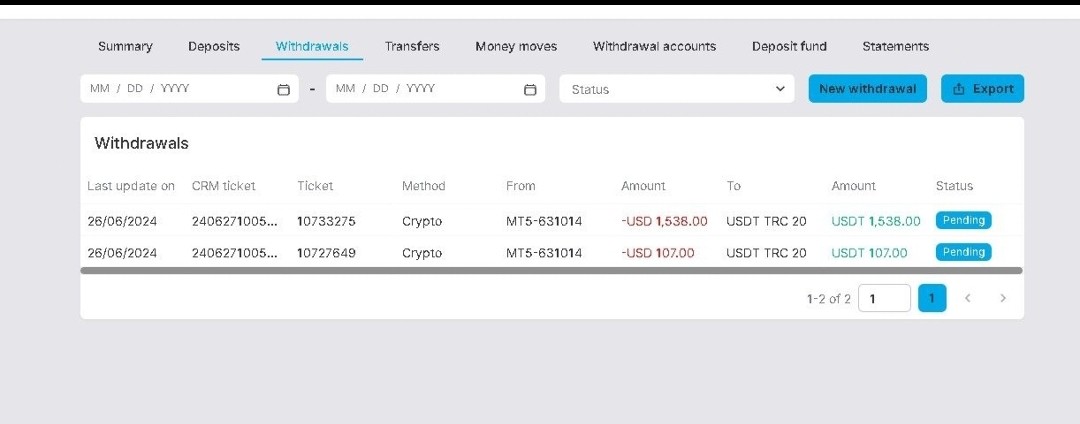Start a New withdrawal
The height and width of the screenshot is (424, 1080).
(x=867, y=89)
